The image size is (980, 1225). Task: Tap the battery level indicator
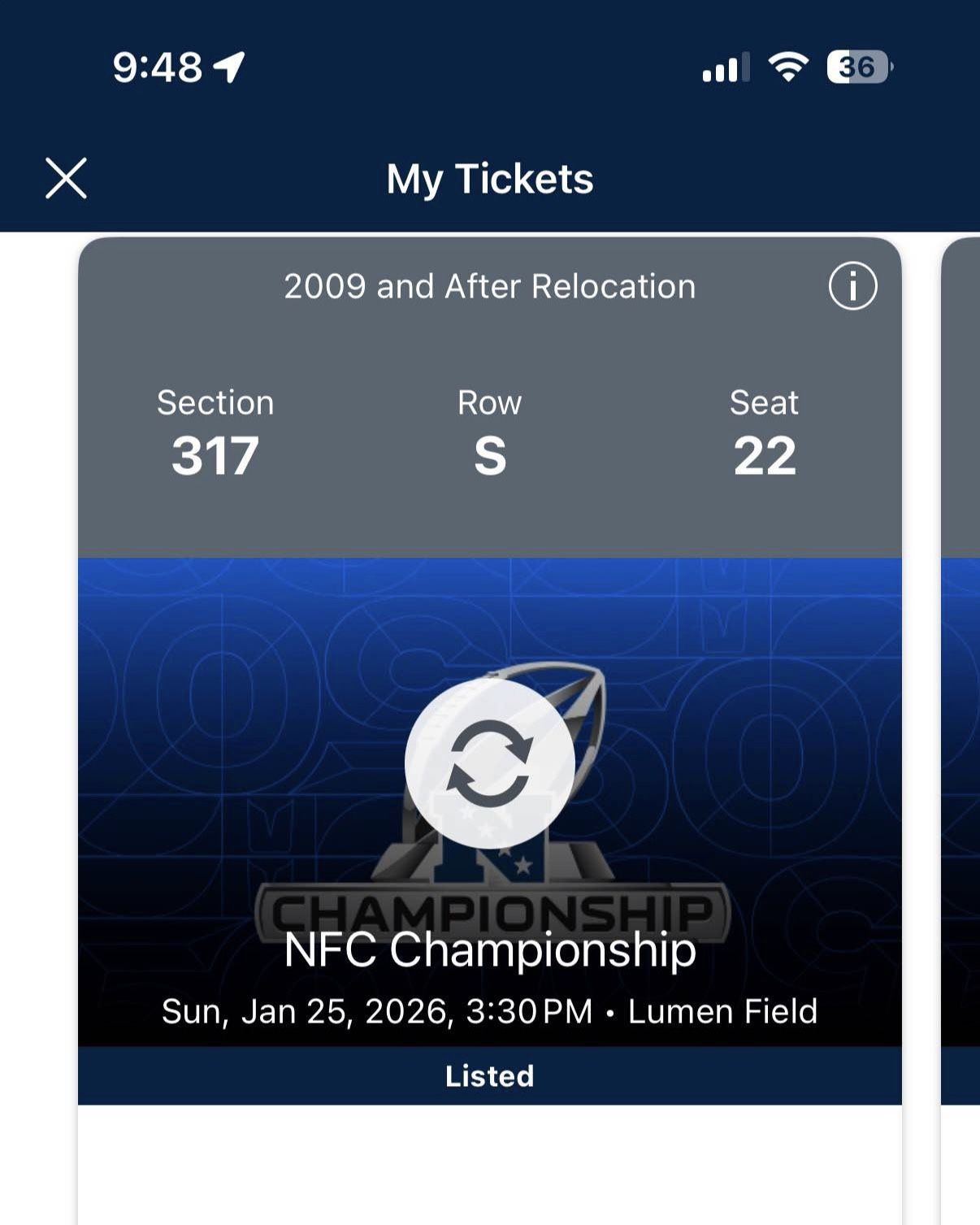(859, 67)
